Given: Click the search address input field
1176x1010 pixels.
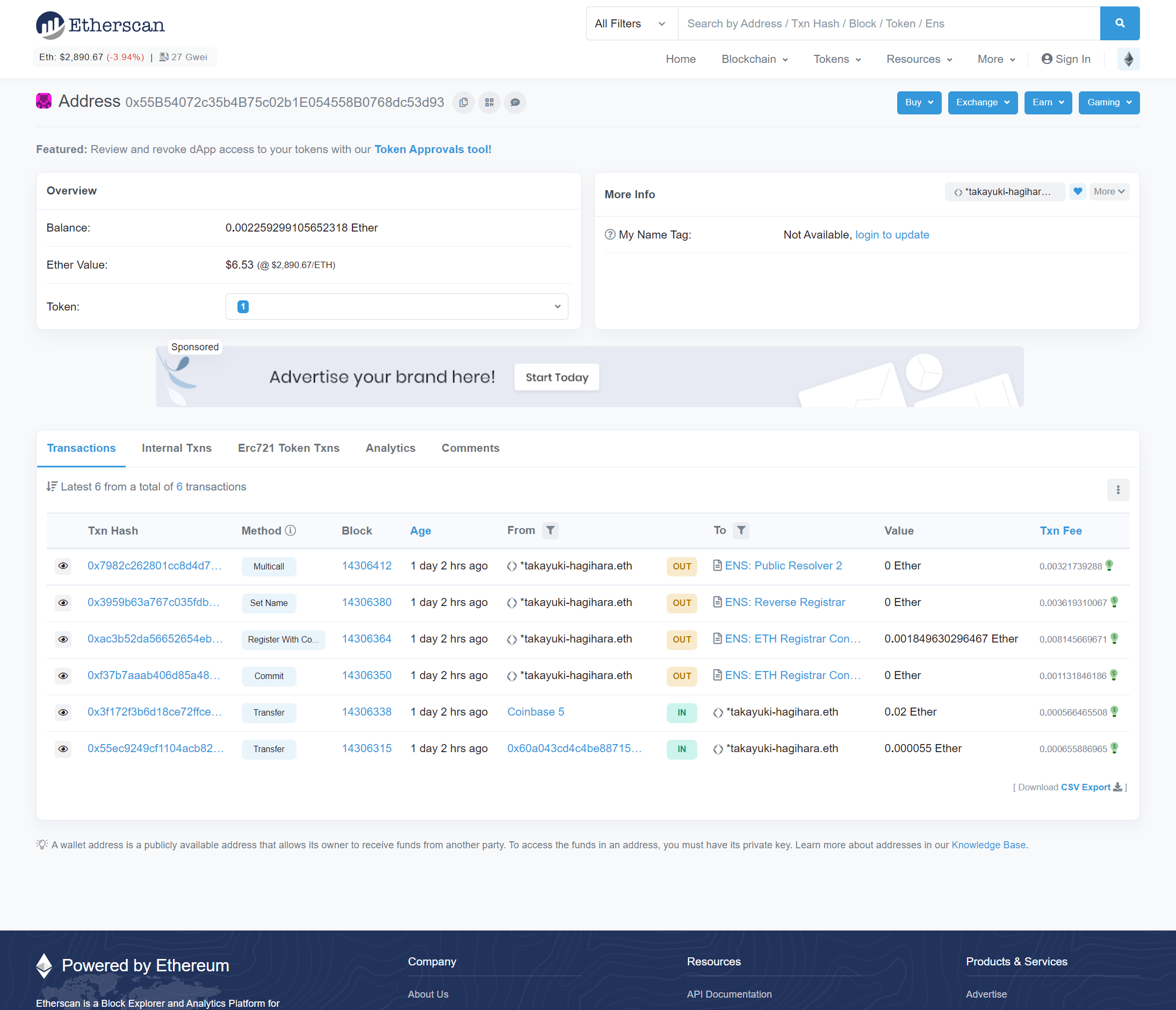Looking at the screenshot, I should point(889,23).
